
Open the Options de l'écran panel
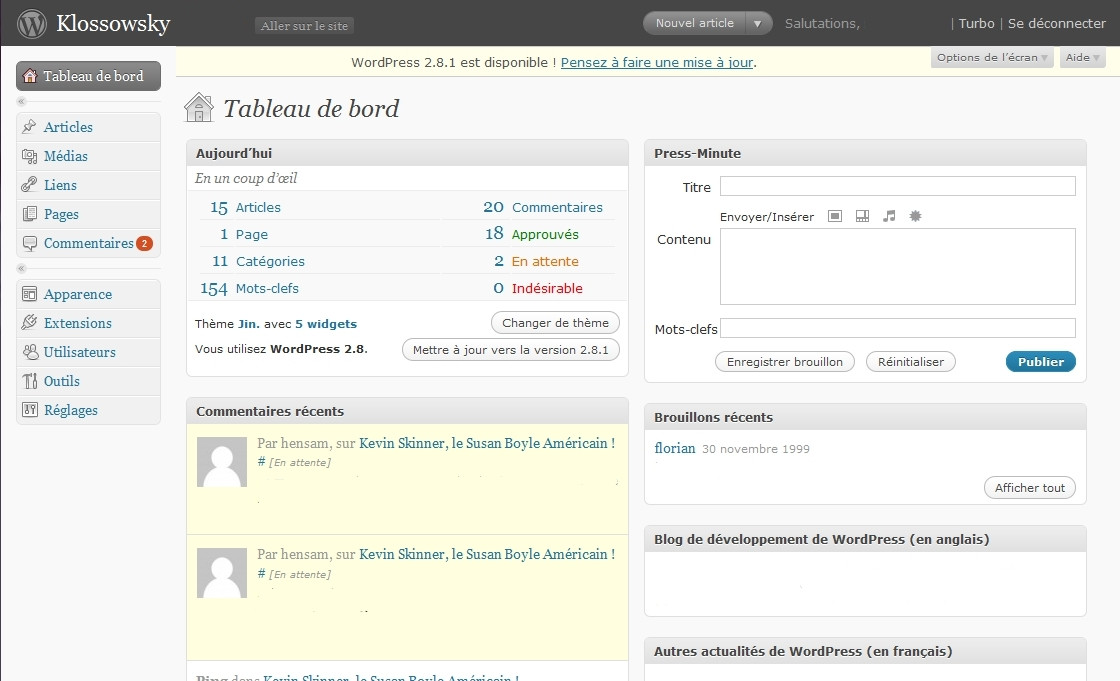coord(991,57)
